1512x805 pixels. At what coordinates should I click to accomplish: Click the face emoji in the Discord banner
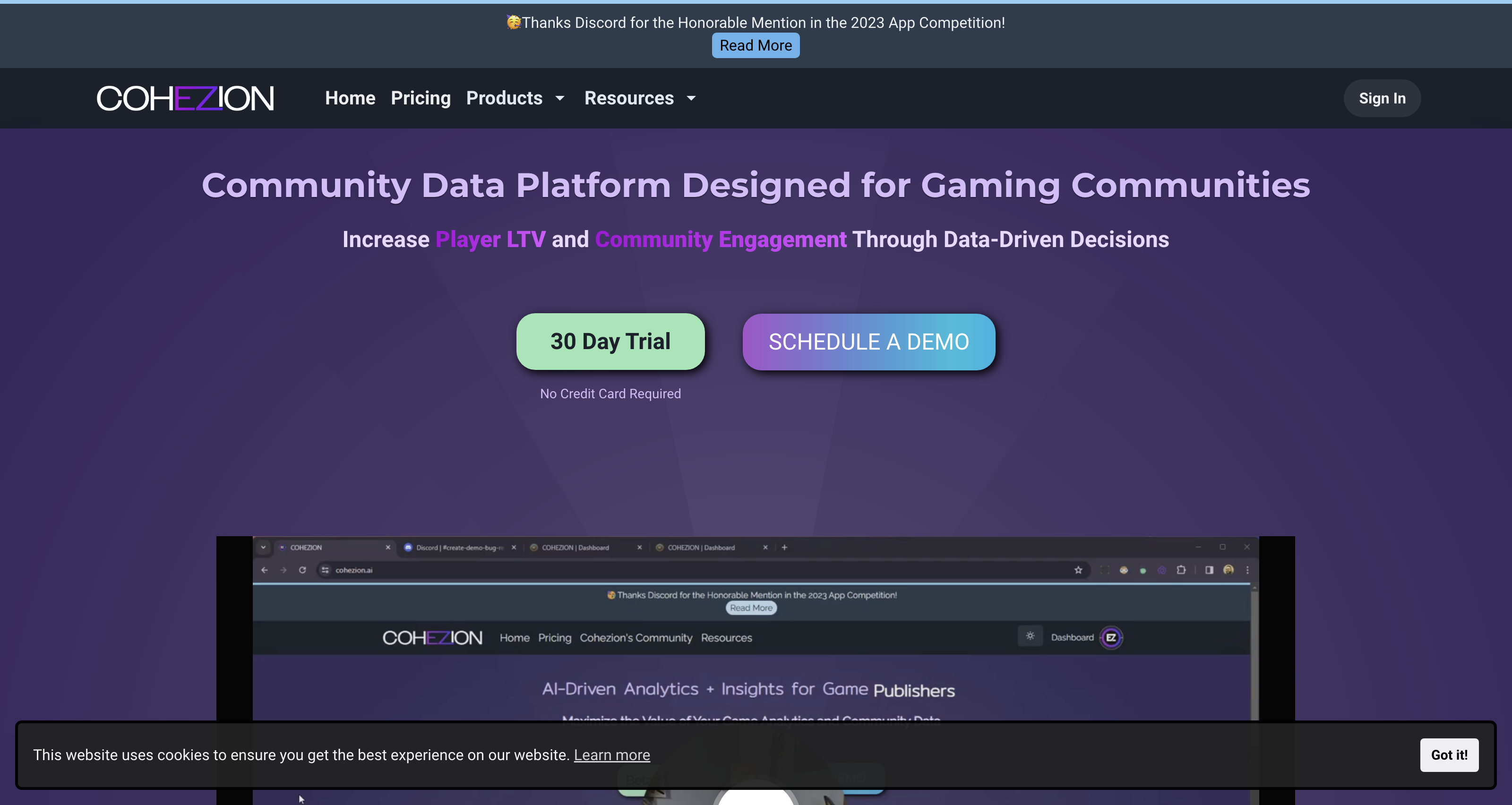click(514, 22)
